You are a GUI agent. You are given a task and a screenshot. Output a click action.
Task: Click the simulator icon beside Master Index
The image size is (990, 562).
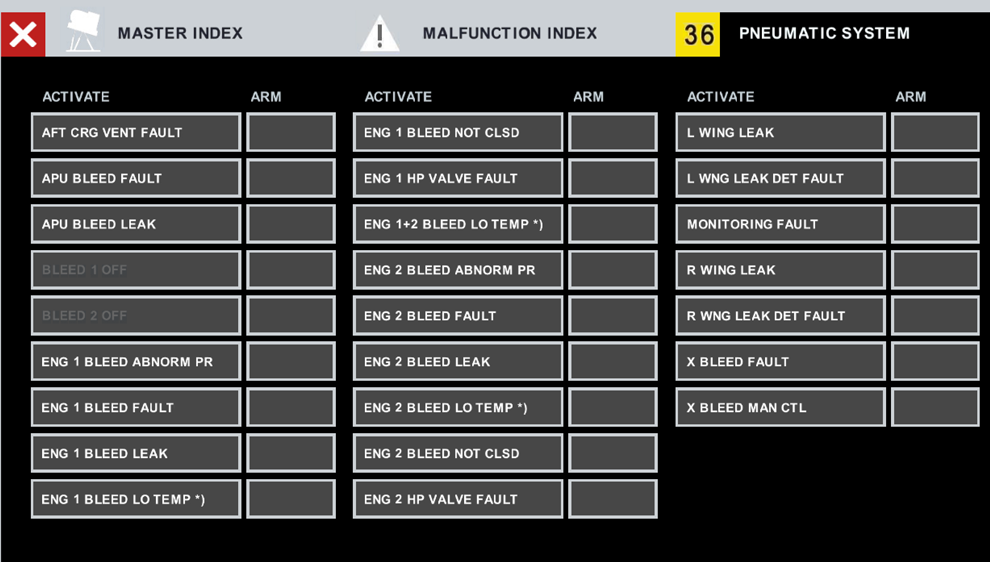pos(83,32)
